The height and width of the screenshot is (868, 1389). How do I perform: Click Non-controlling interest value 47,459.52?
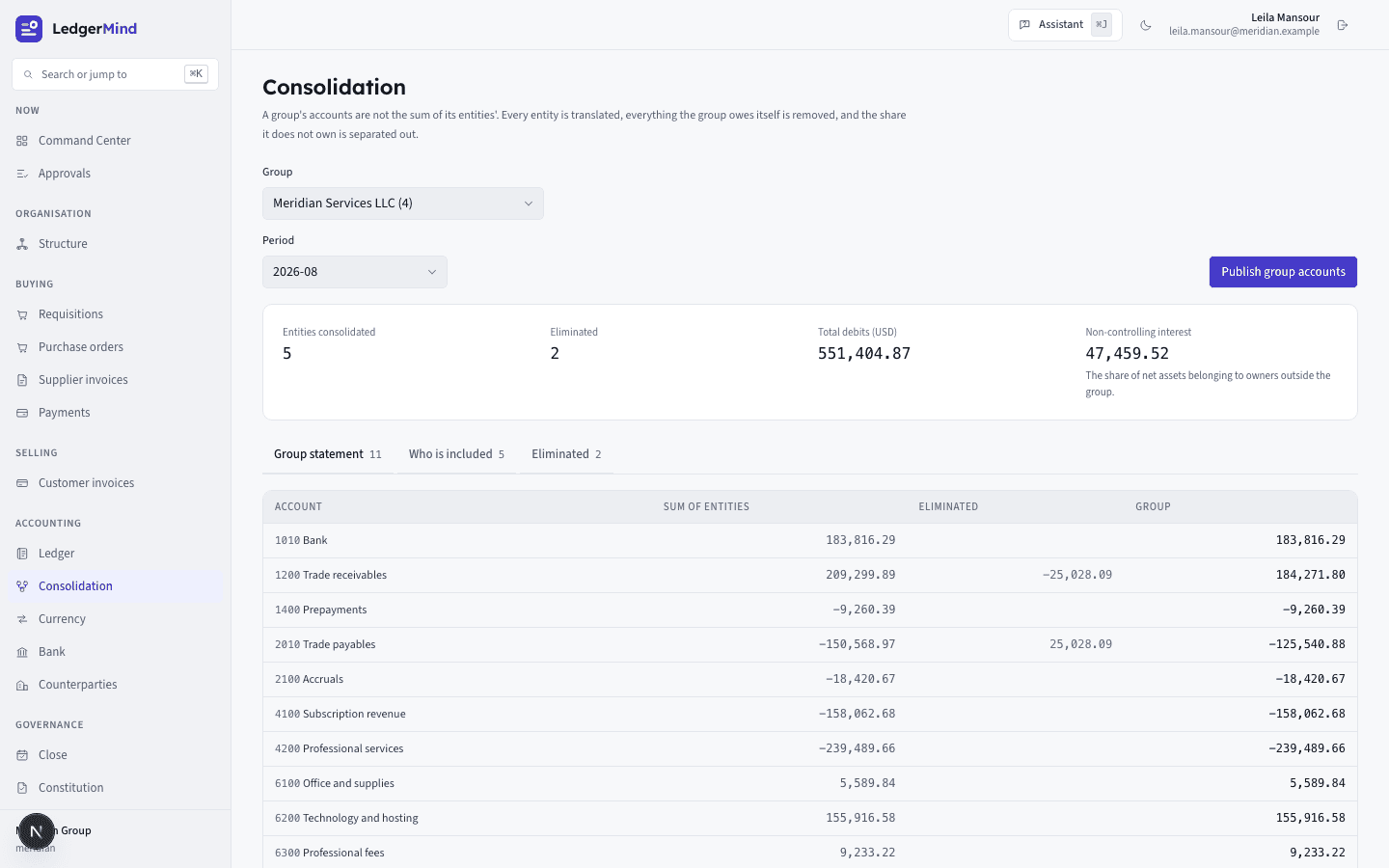click(1127, 354)
